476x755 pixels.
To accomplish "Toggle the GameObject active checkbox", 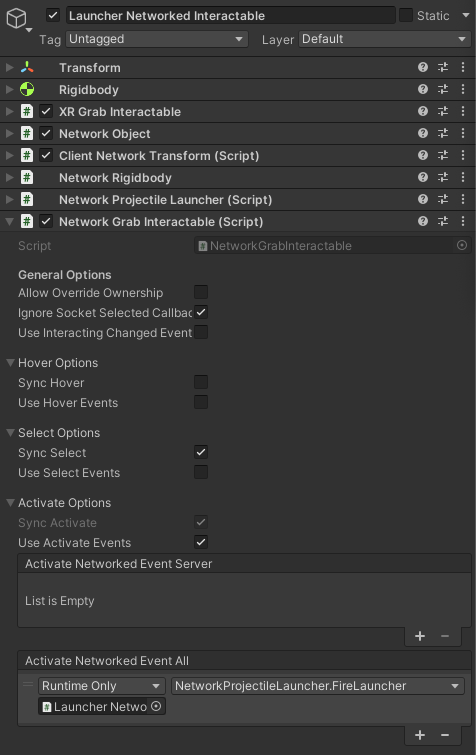I will pos(53,15).
